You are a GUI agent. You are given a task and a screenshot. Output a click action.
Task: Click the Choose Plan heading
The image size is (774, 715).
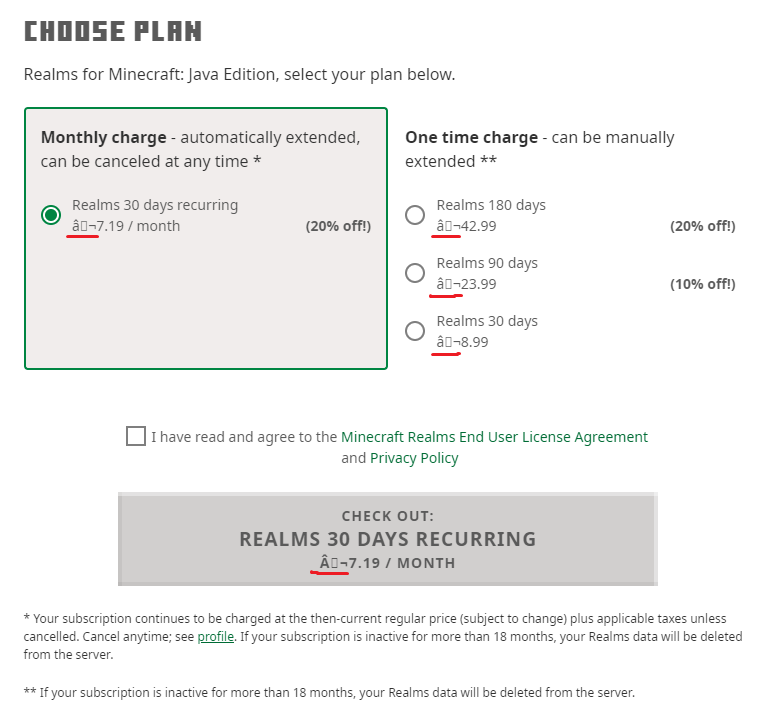[x=112, y=31]
